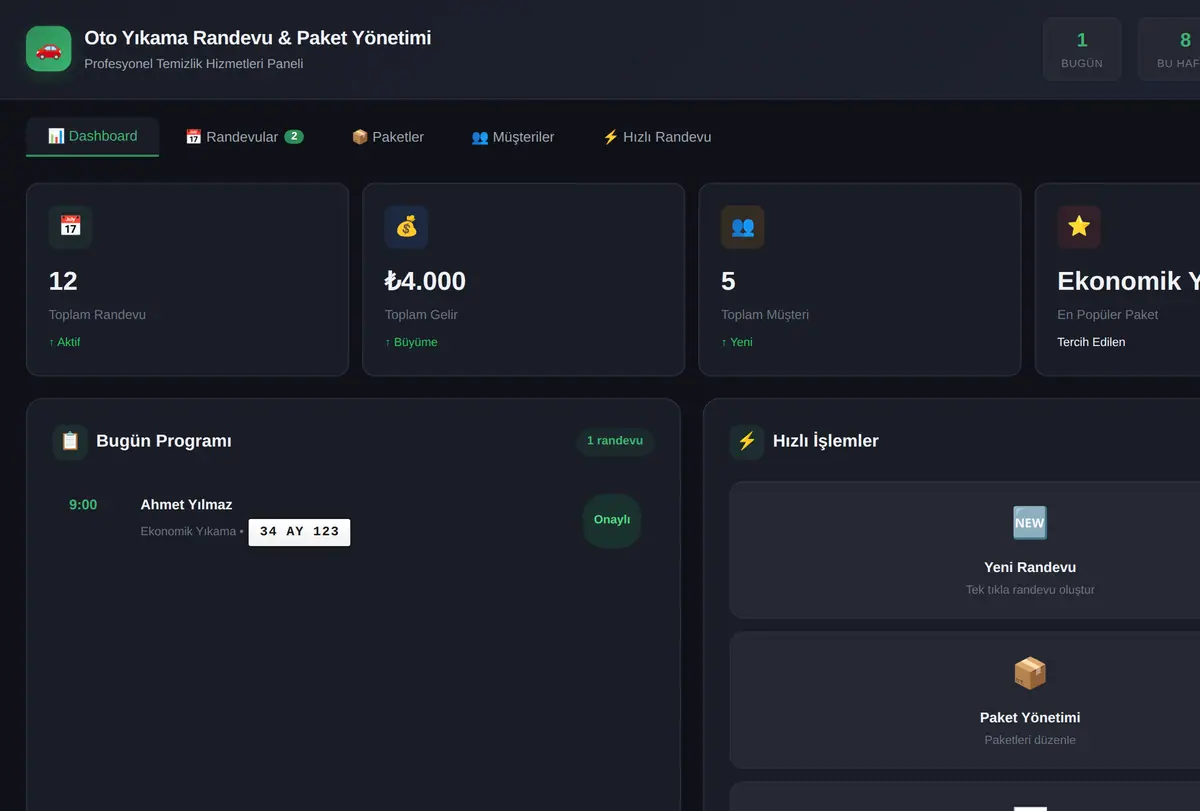This screenshot has width=1200, height=811.
Task: Click the NEW icon on Yeni Randevu
Action: 1029,523
